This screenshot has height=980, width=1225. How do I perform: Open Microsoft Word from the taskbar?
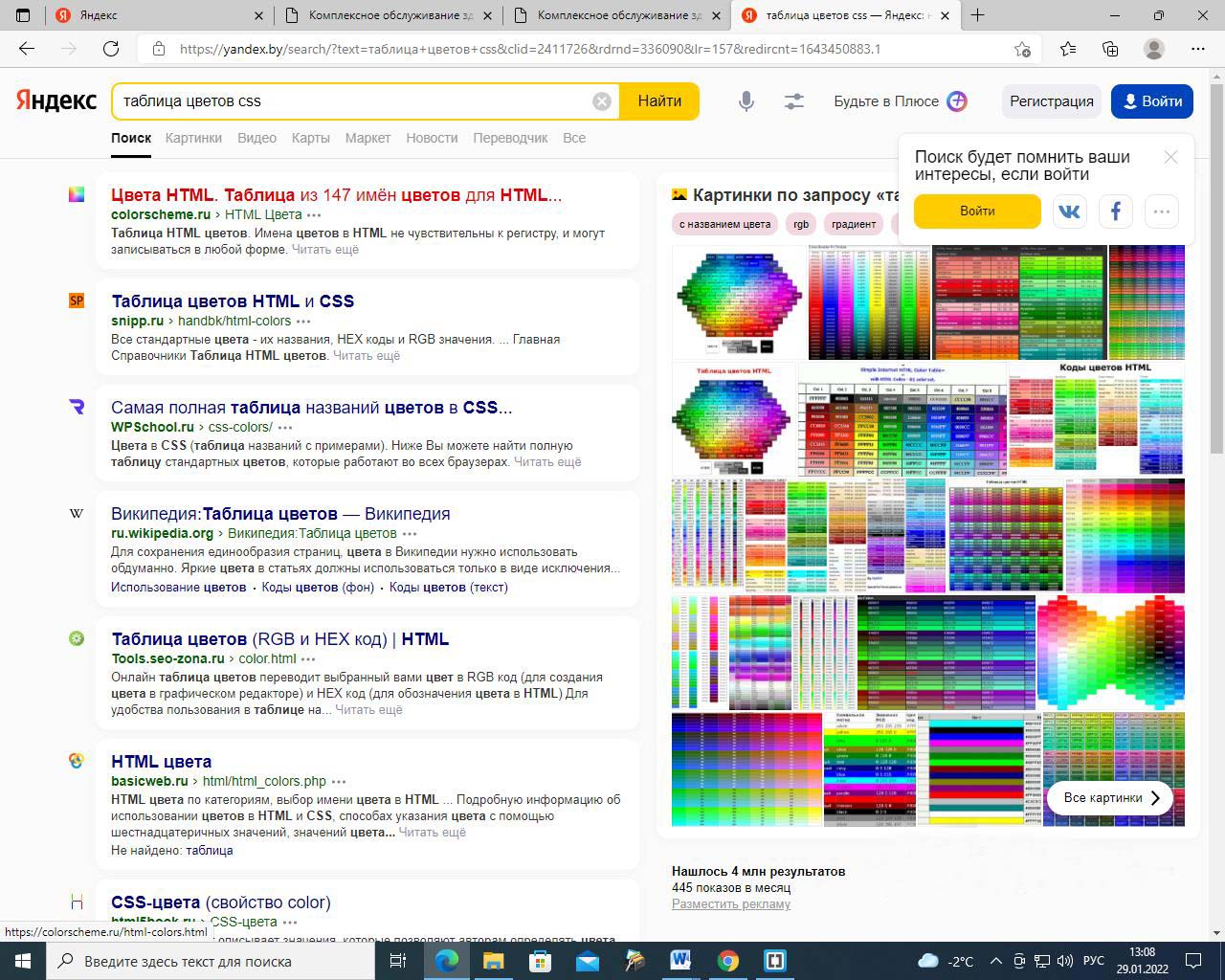point(680,961)
